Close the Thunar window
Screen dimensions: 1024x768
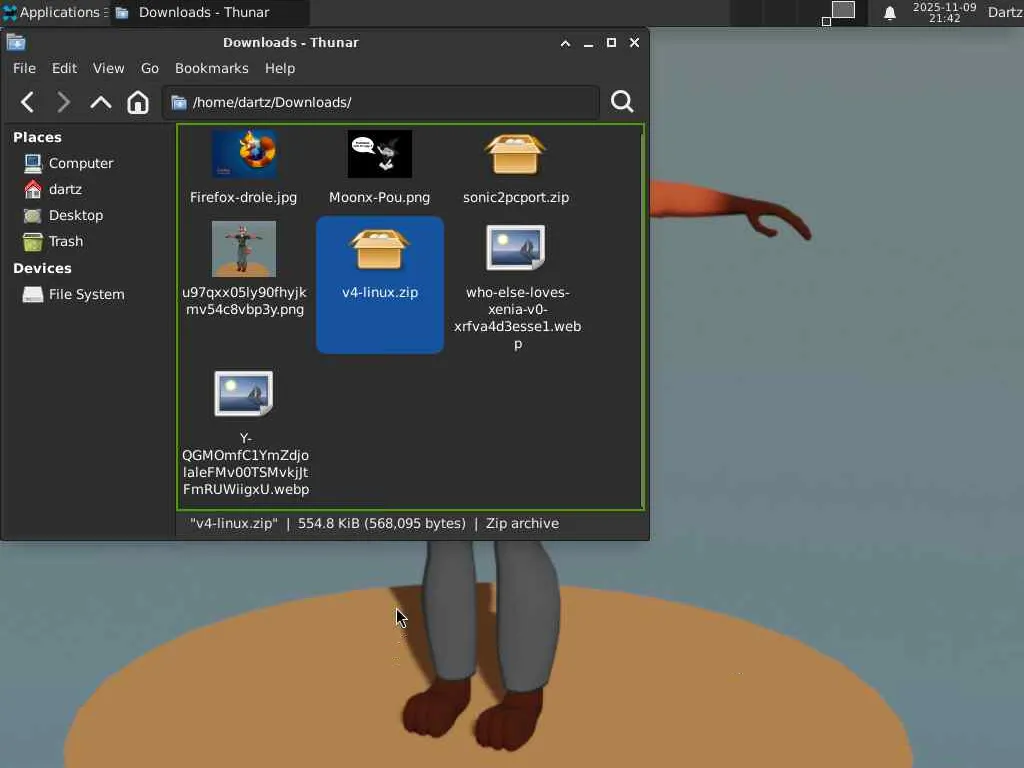pyautogui.click(x=634, y=42)
